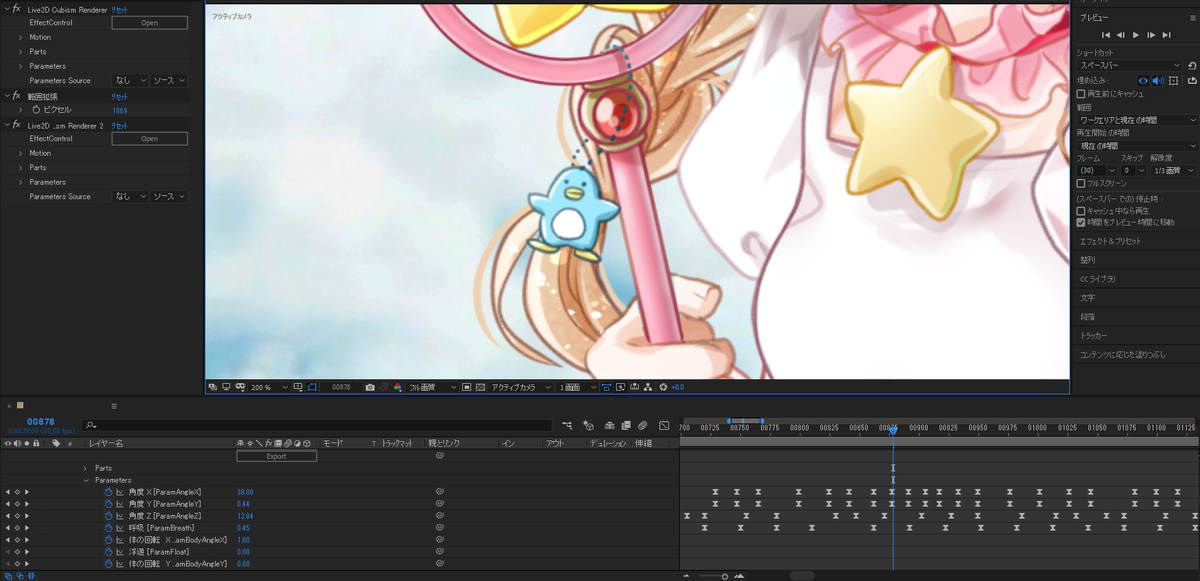Jump to last frame in Preview panel

click(x=1168, y=35)
